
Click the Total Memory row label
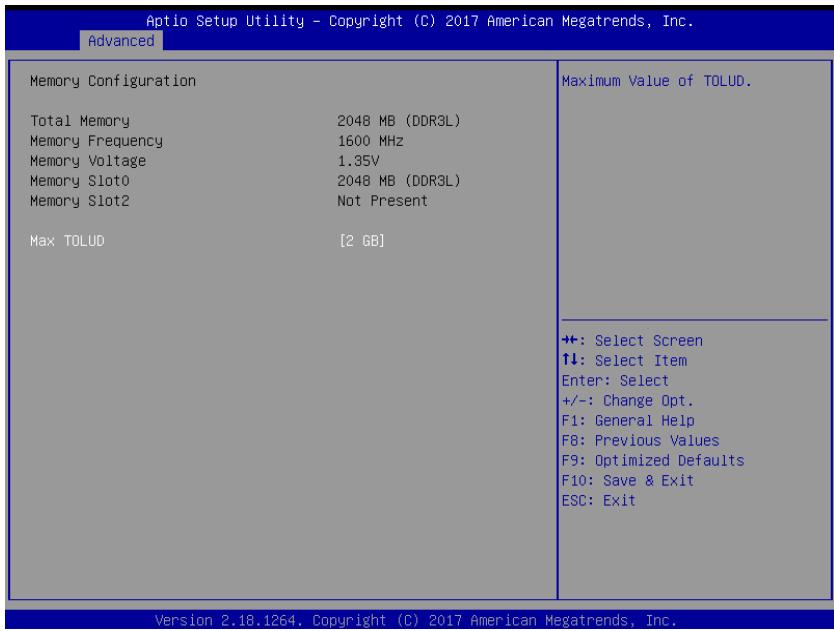click(x=80, y=121)
